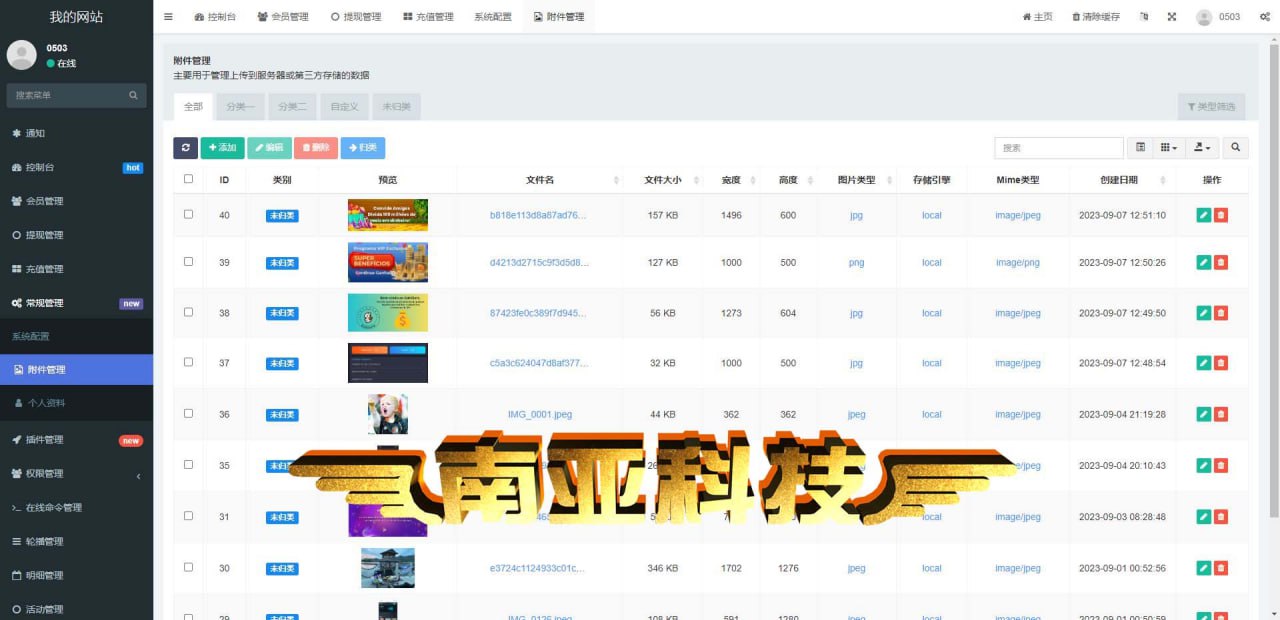Image resolution: width=1280 pixels, height=620 pixels.
Task: Click red delete icon for row ID 39
Action: 1221,263
